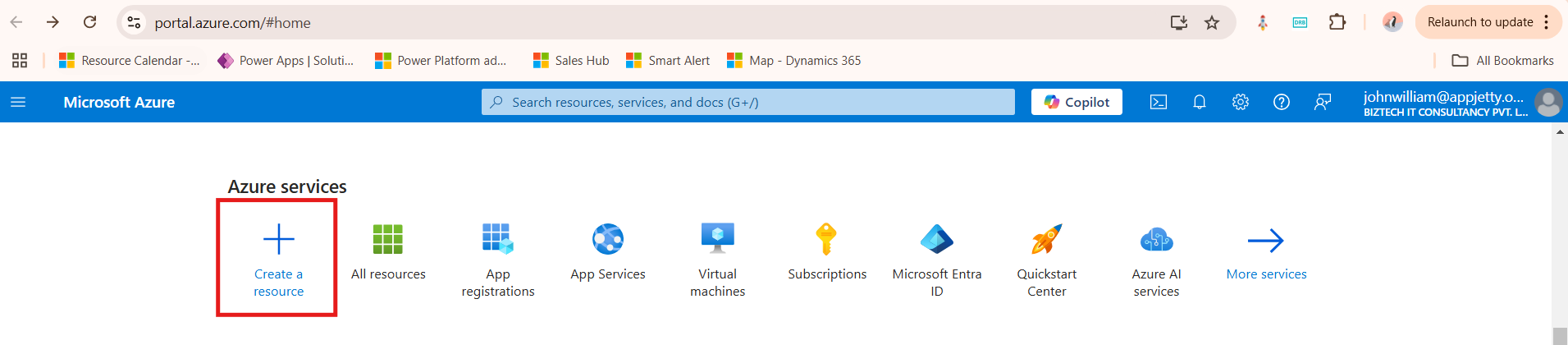
Task: Open App registrations service
Action: tap(498, 258)
